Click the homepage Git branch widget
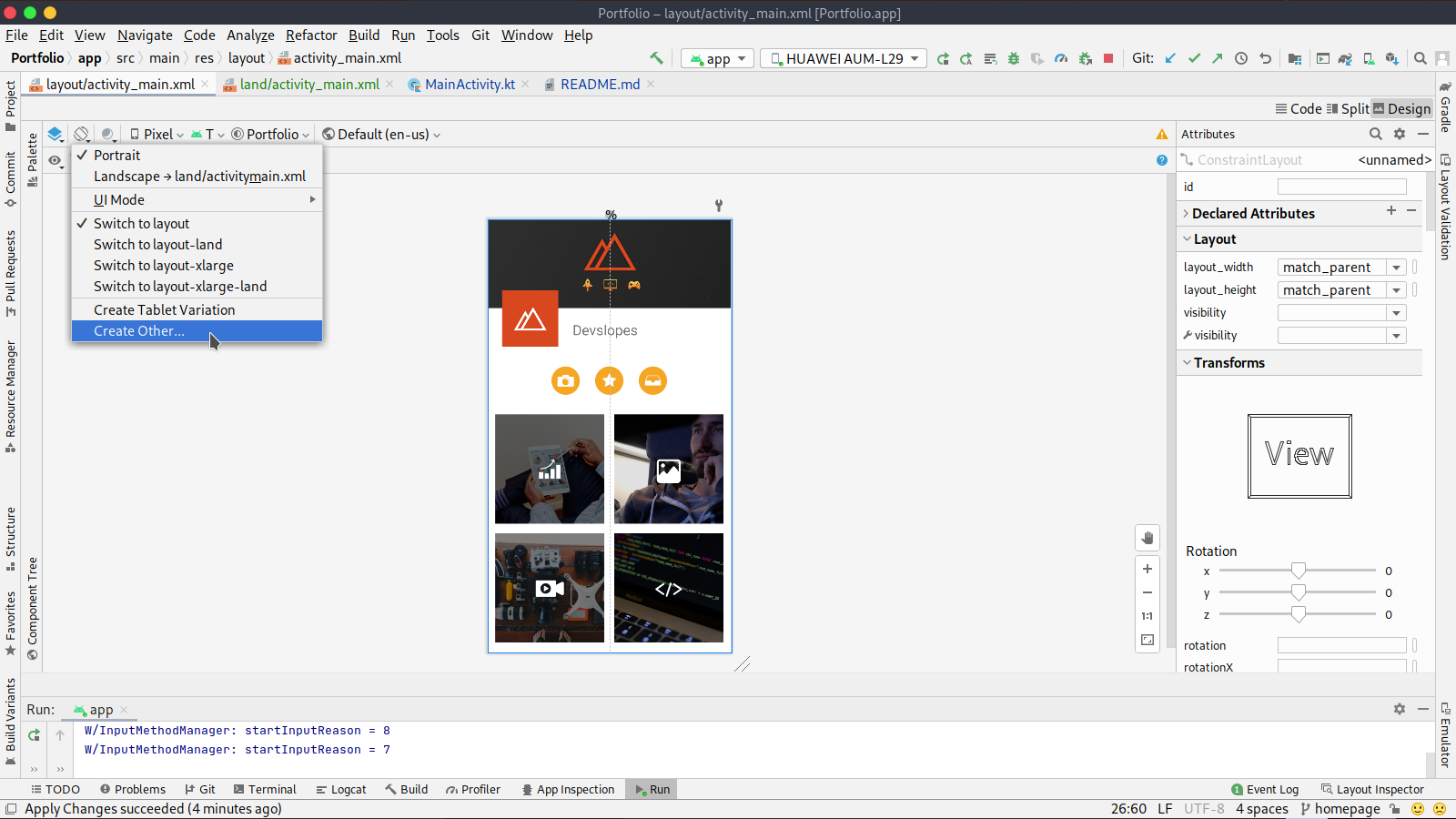The height and width of the screenshot is (819, 1456). click(x=1340, y=809)
